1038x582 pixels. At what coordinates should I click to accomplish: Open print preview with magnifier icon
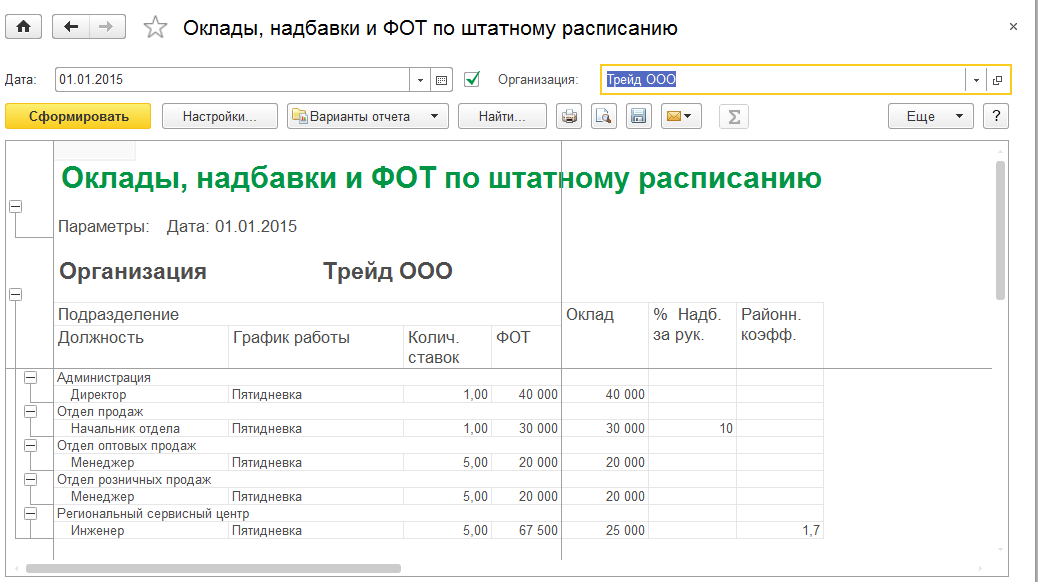[x=604, y=117]
